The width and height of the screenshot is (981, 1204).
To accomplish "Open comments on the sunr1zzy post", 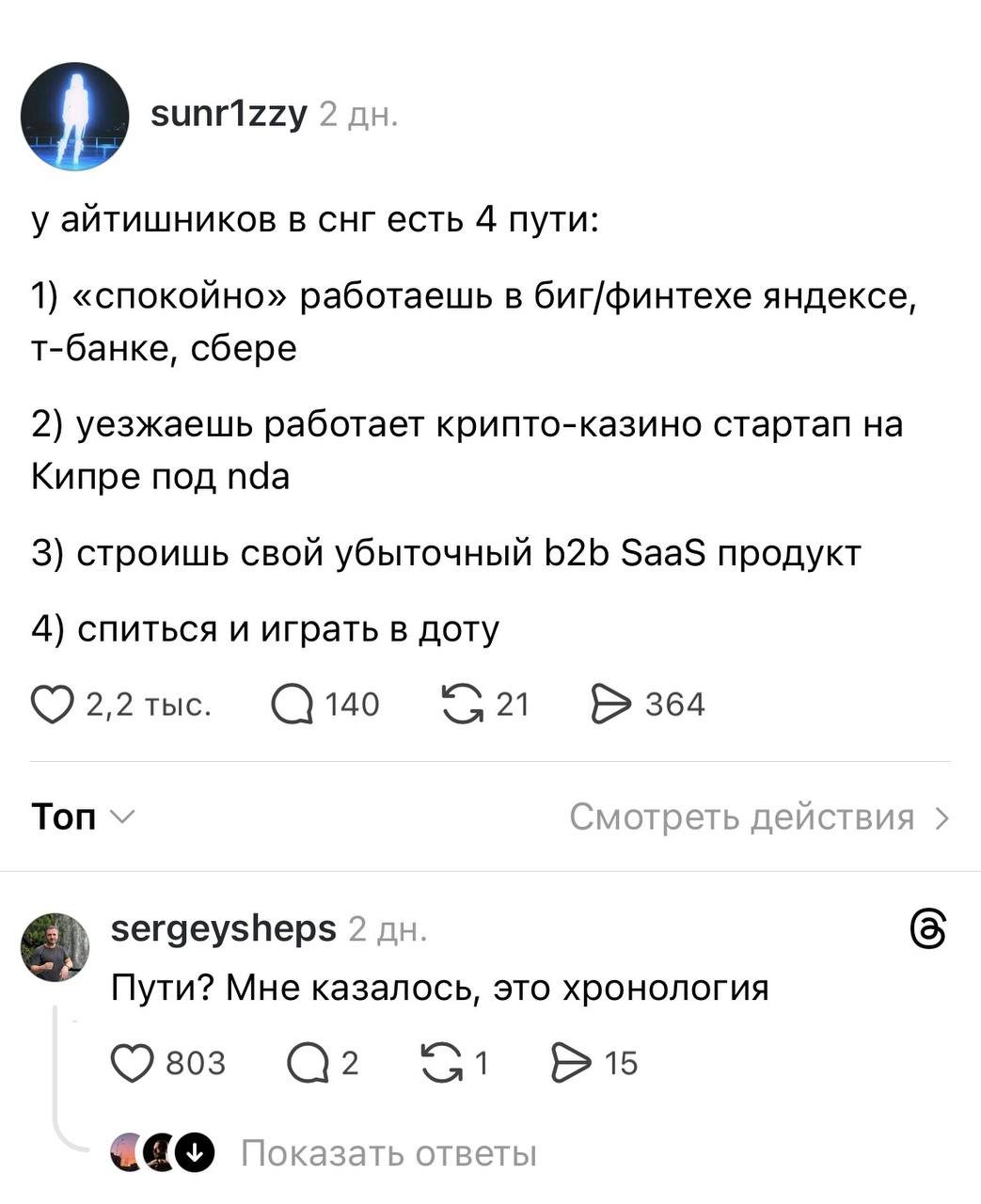I will pos(292,705).
